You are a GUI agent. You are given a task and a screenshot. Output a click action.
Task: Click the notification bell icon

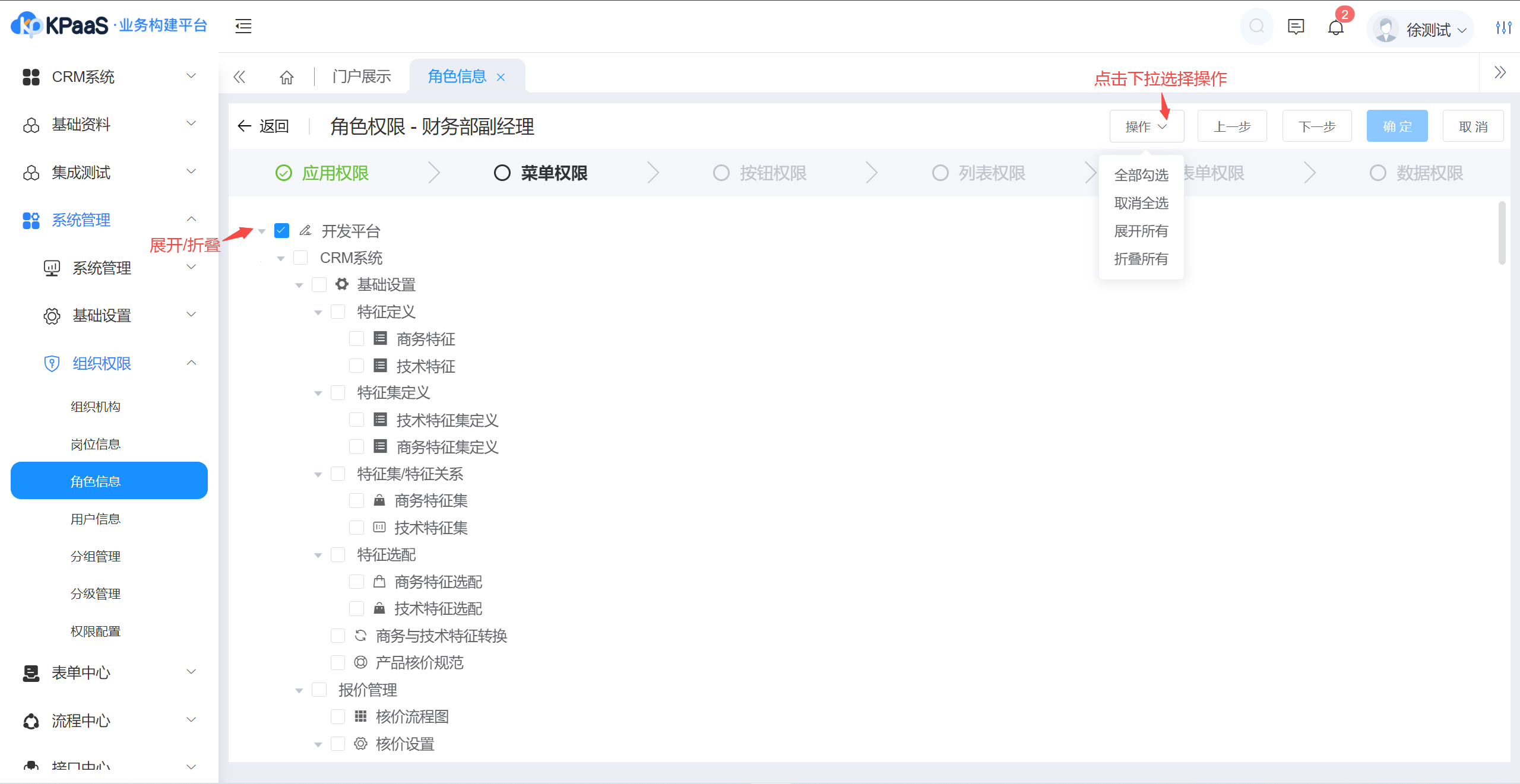[1335, 27]
